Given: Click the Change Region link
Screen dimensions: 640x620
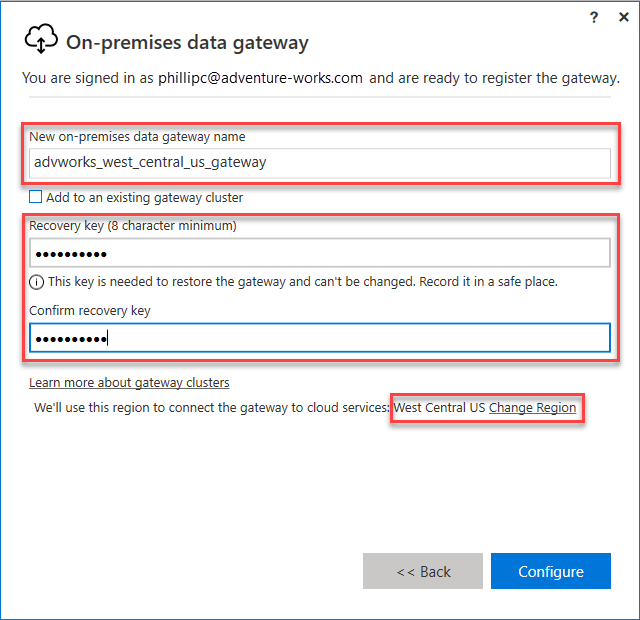Looking at the screenshot, I should click(x=532, y=408).
